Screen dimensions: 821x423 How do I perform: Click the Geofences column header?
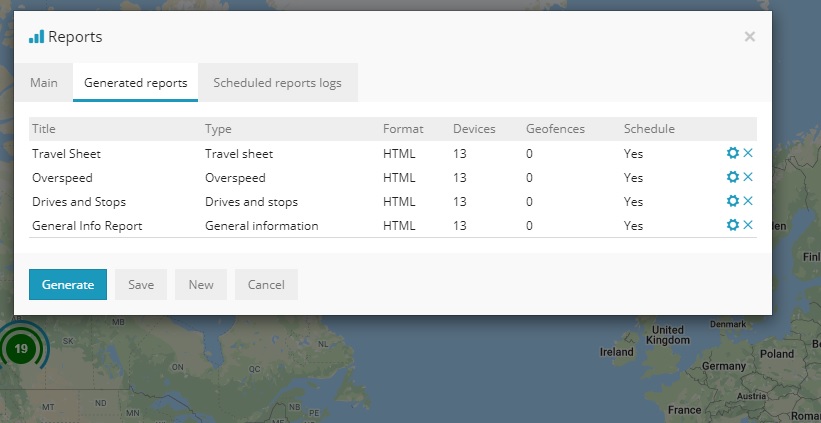[x=555, y=129]
